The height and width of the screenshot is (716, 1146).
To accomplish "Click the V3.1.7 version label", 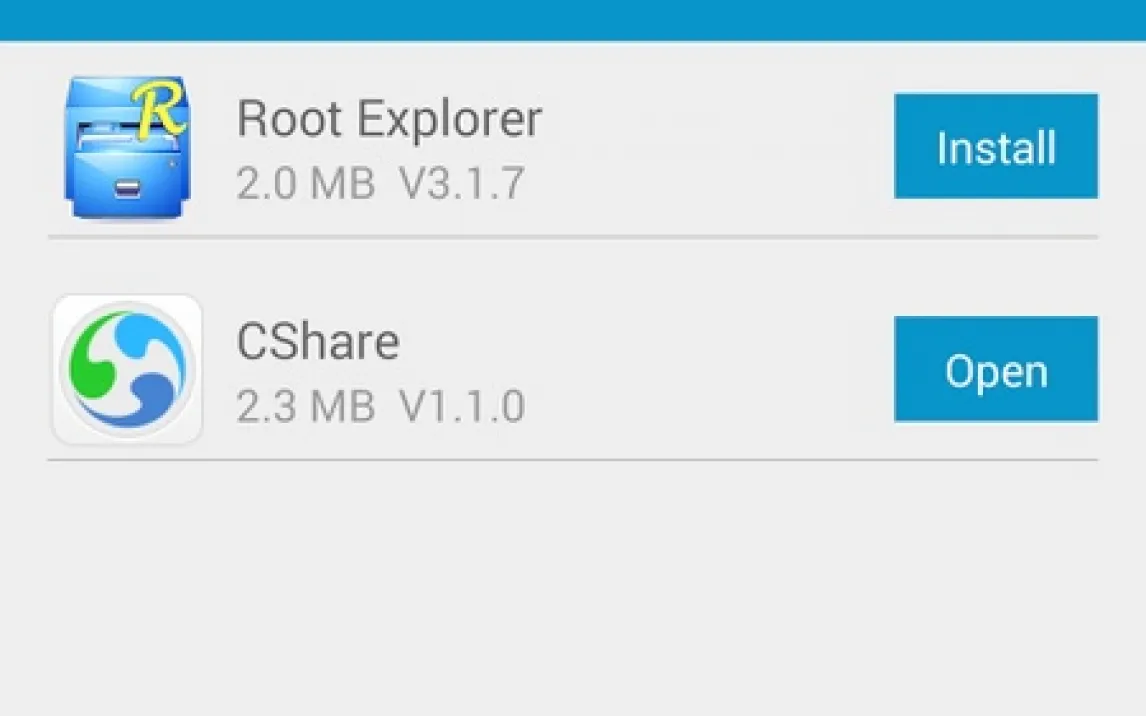I will point(461,183).
